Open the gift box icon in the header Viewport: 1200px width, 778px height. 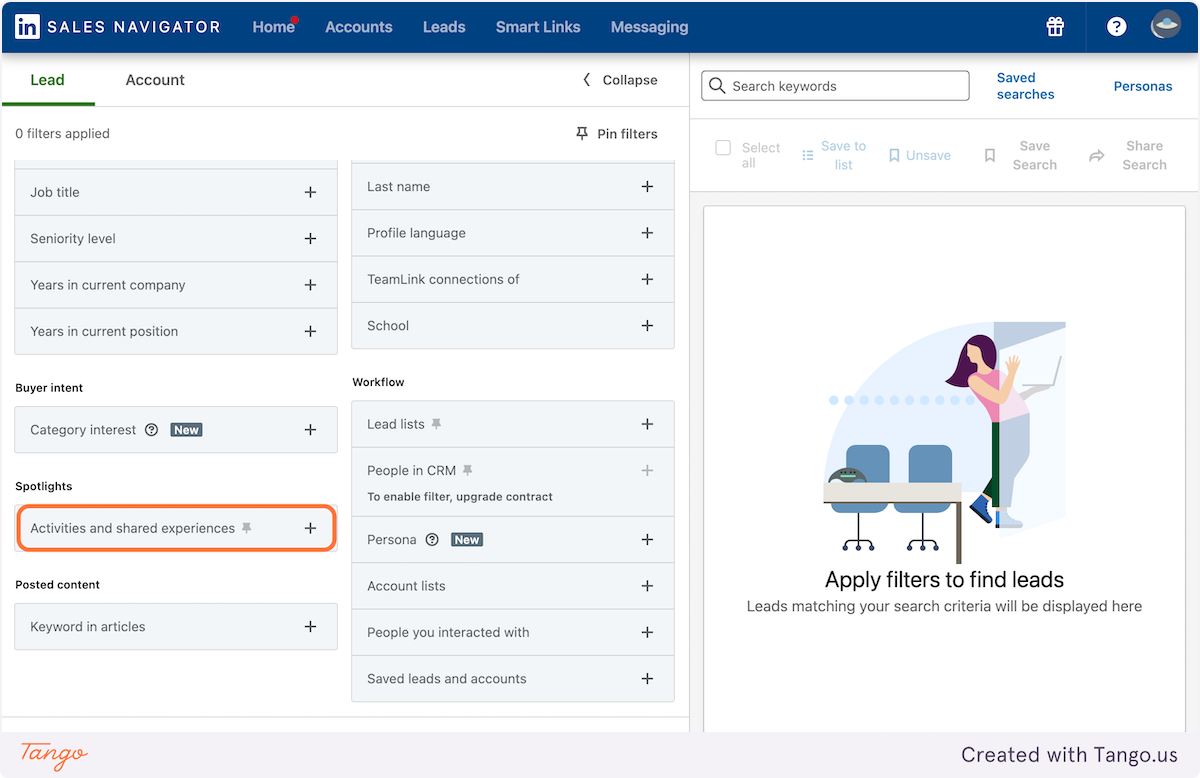(1055, 27)
